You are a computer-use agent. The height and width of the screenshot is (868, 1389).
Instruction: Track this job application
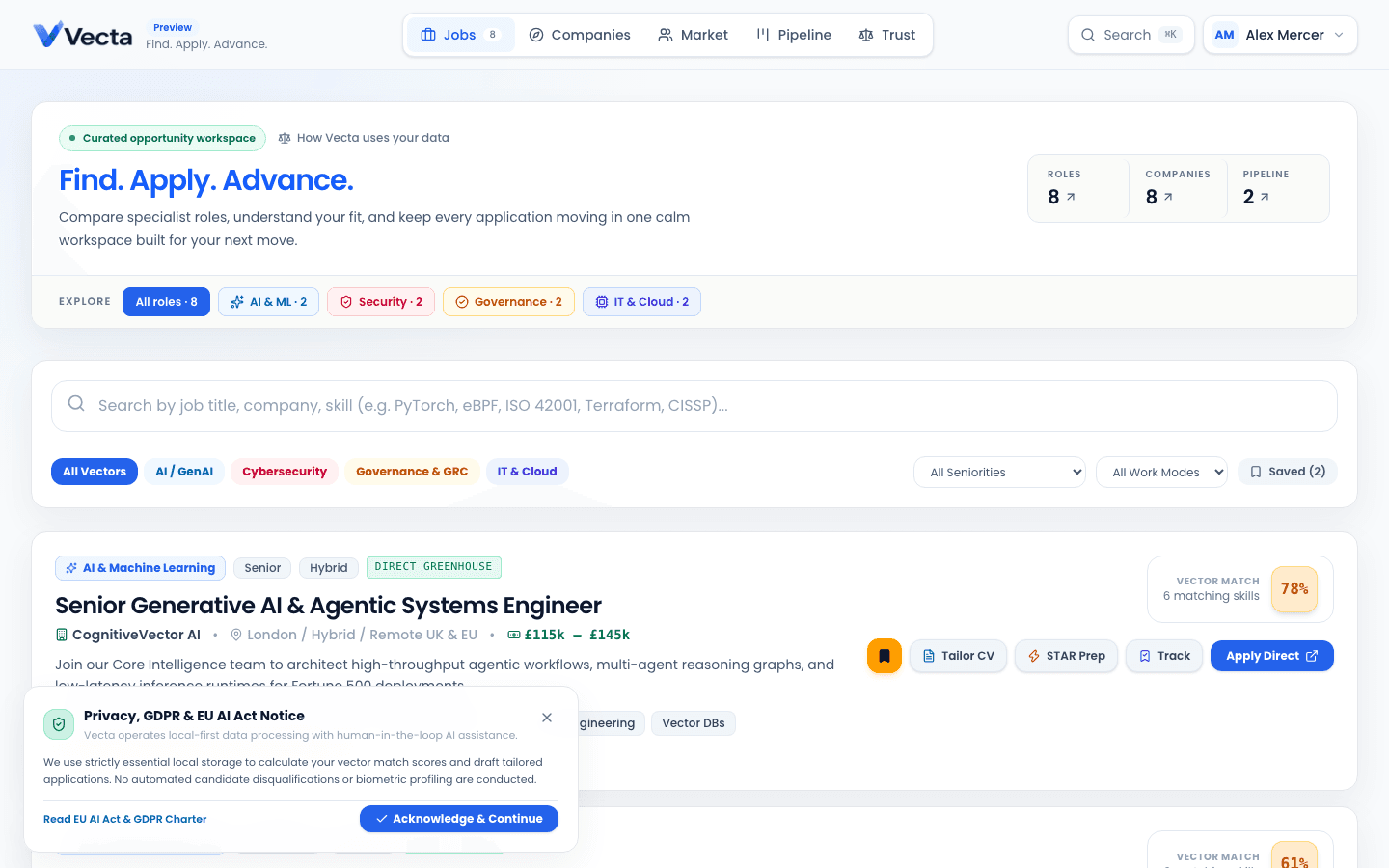1164,656
